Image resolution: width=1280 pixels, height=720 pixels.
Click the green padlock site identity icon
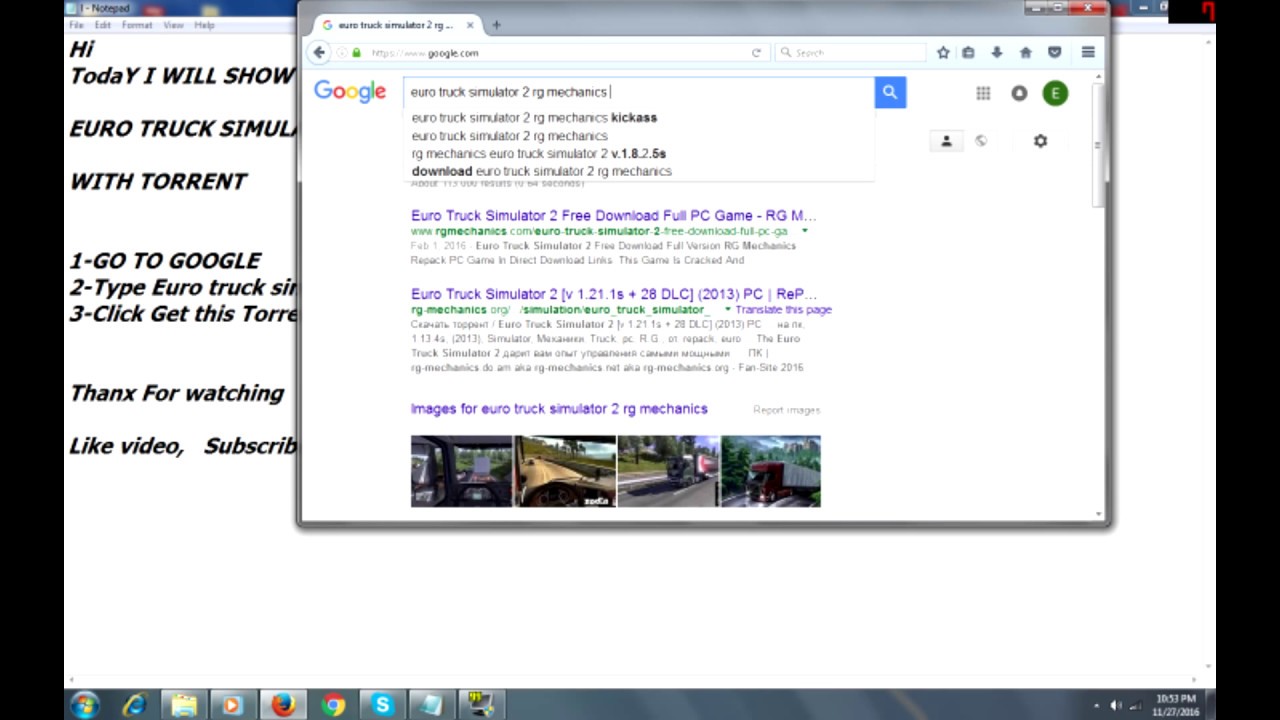click(356, 52)
